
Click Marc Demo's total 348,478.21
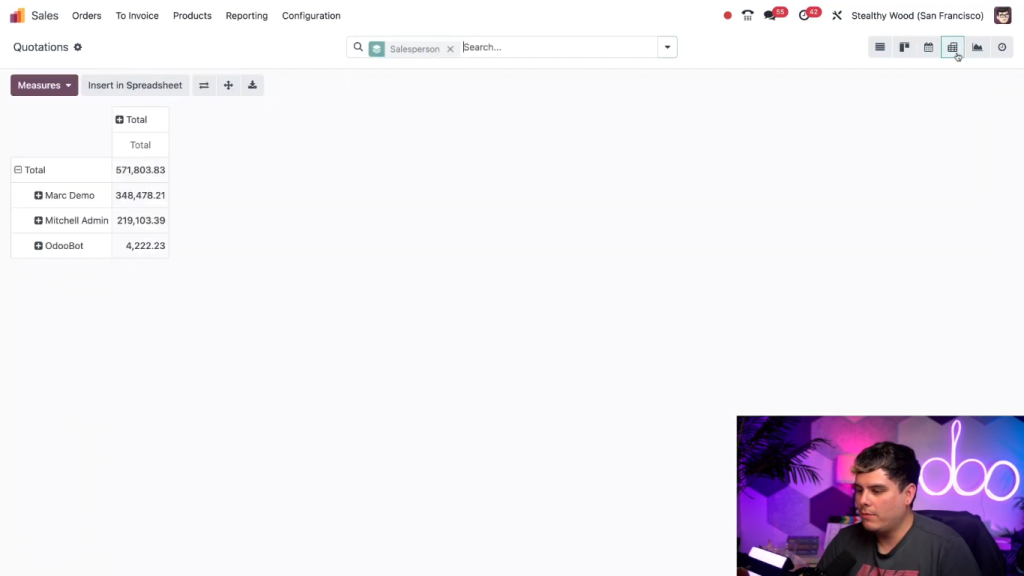[x=140, y=195]
